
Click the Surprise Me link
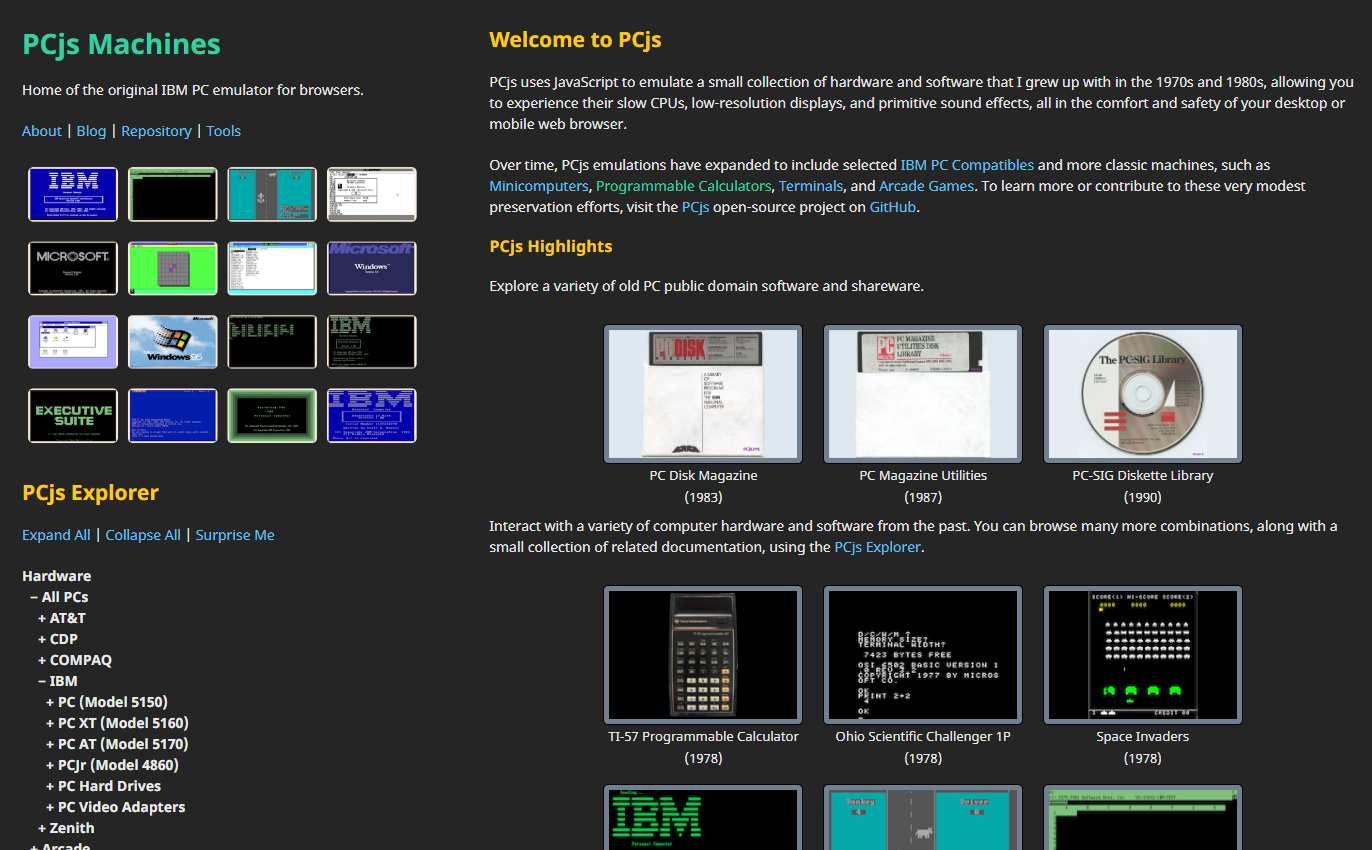tap(235, 535)
